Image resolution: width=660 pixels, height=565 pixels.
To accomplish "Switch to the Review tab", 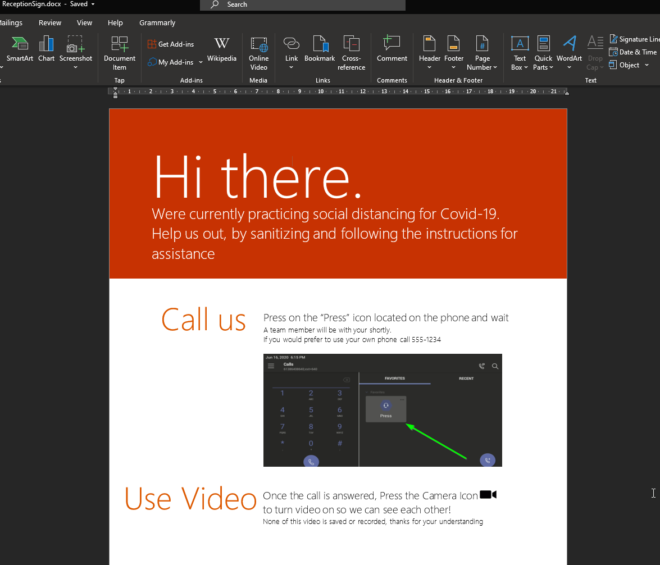I will pyautogui.click(x=50, y=22).
